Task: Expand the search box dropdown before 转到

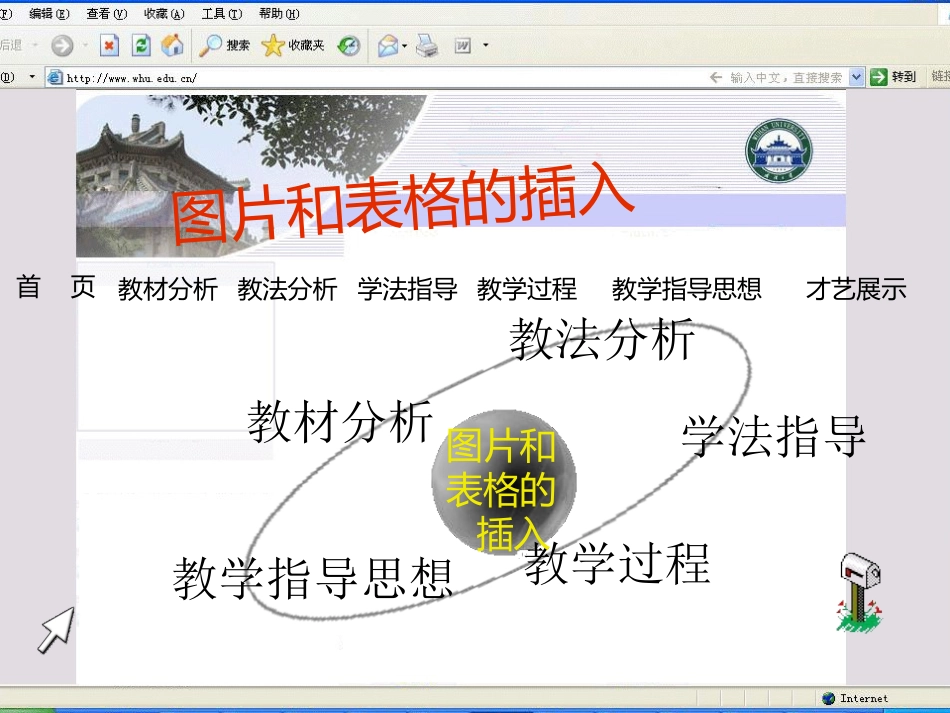Action: point(856,77)
